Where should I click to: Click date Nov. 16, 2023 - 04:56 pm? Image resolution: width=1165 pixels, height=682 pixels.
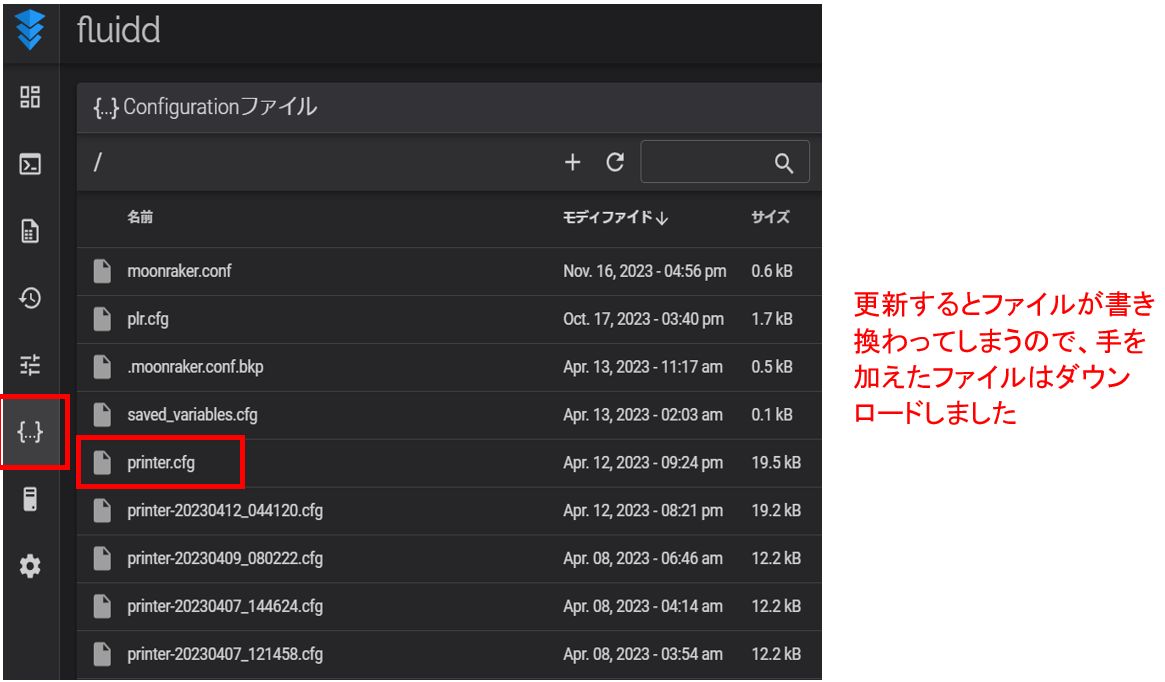pyautogui.click(x=645, y=271)
